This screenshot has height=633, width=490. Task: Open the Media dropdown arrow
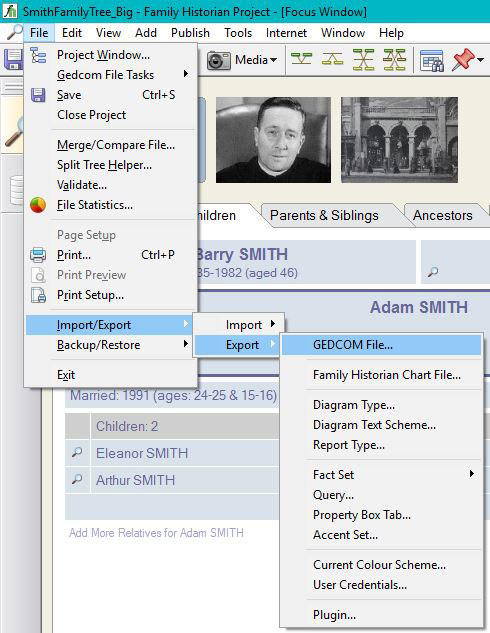[274, 60]
